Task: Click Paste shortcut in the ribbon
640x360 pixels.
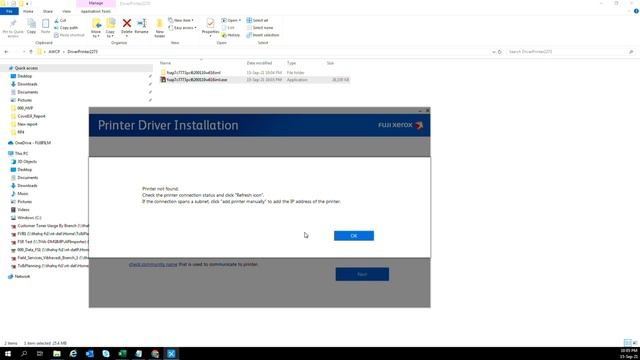Action: tap(69, 35)
